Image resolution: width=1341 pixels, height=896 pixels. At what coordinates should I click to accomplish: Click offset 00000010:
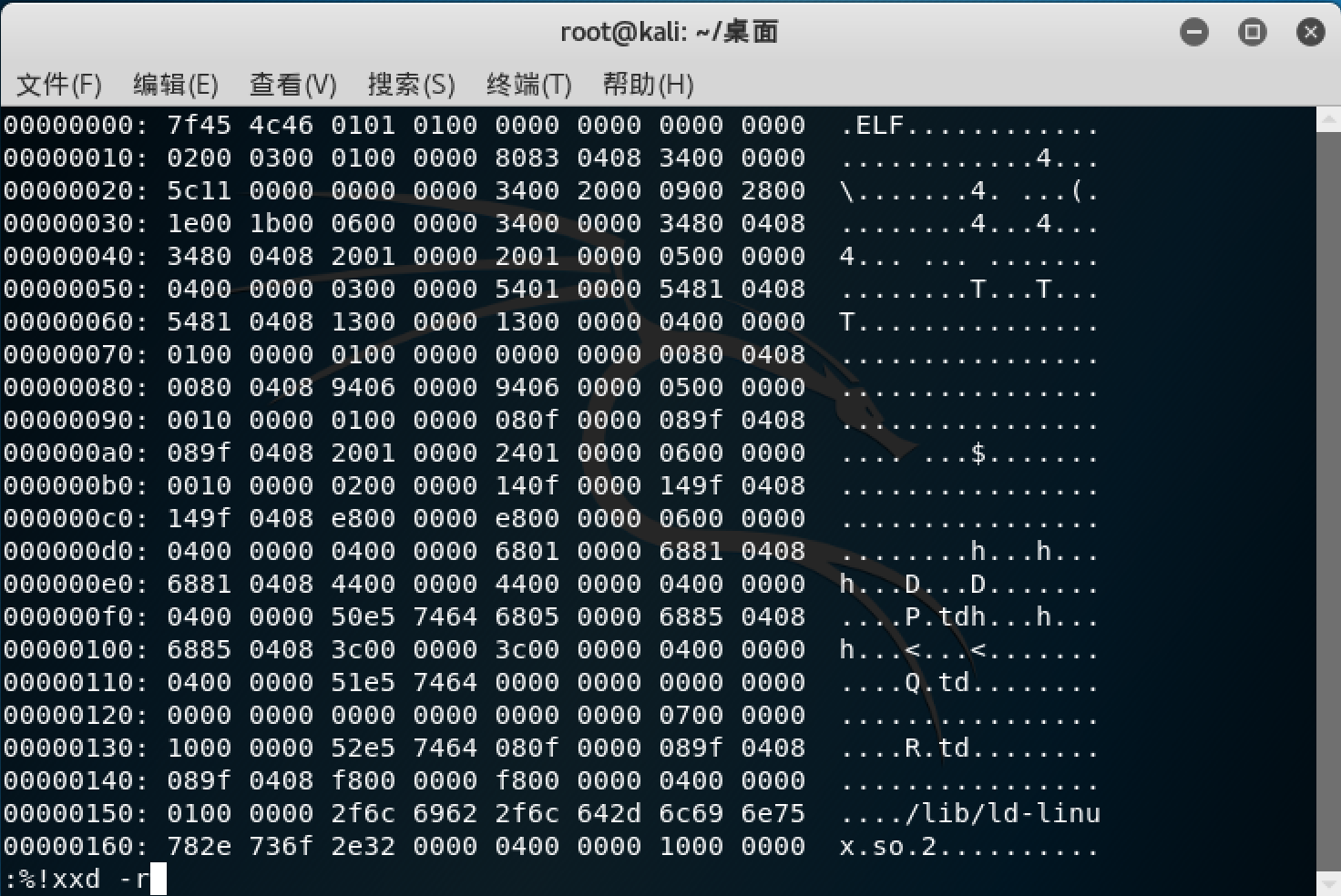(x=76, y=158)
